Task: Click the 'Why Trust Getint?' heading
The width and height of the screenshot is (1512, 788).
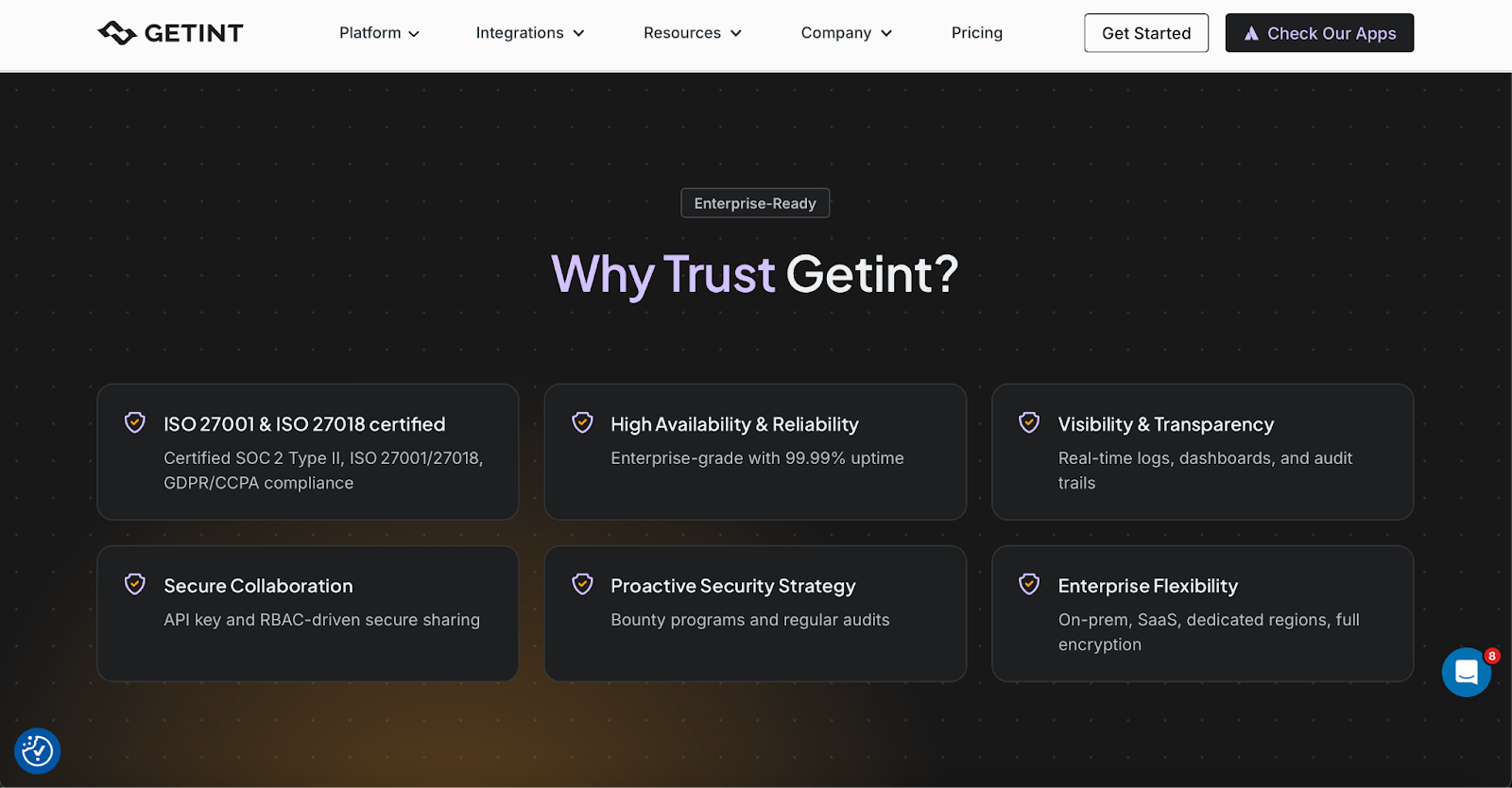Action: tap(755, 275)
